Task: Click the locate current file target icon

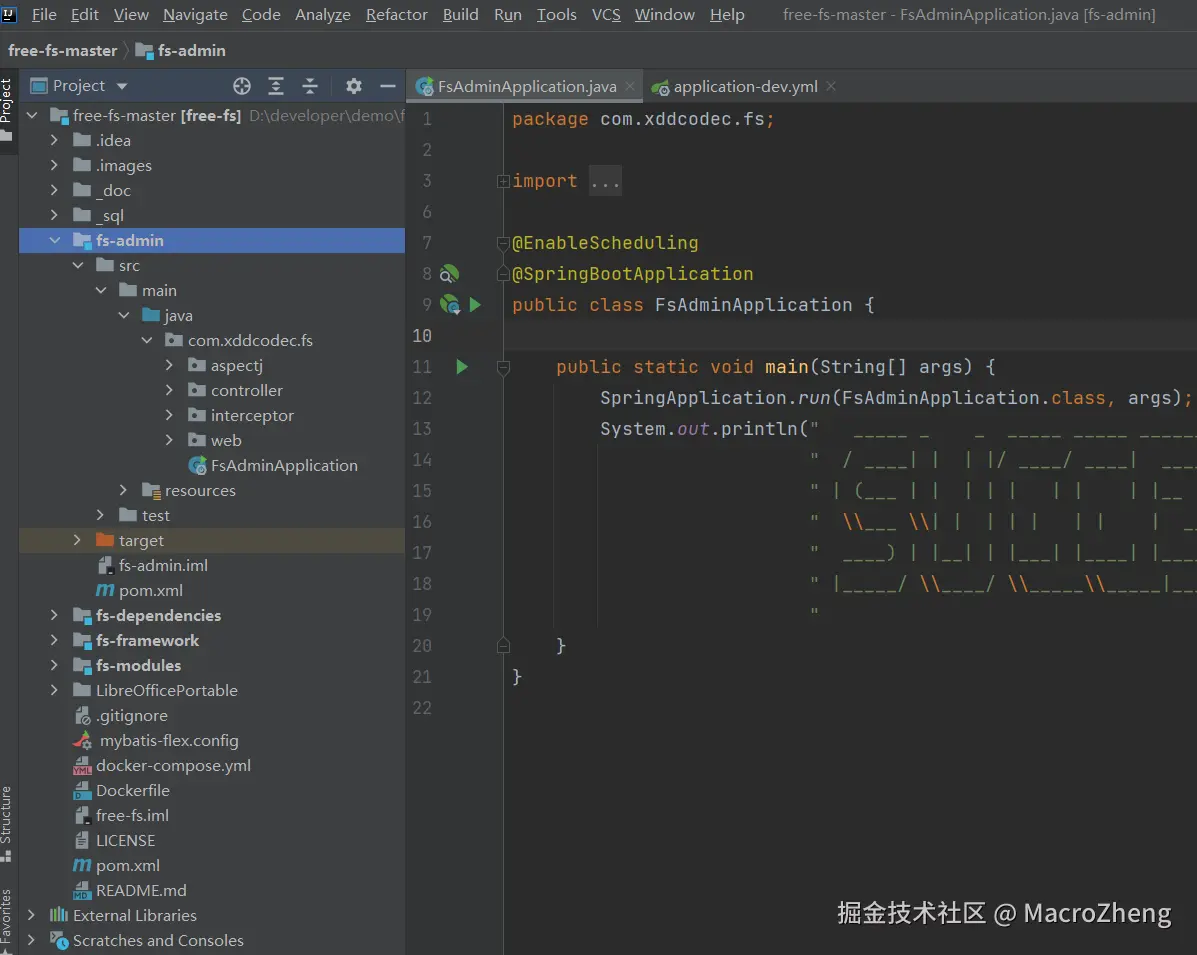Action: tap(242, 86)
